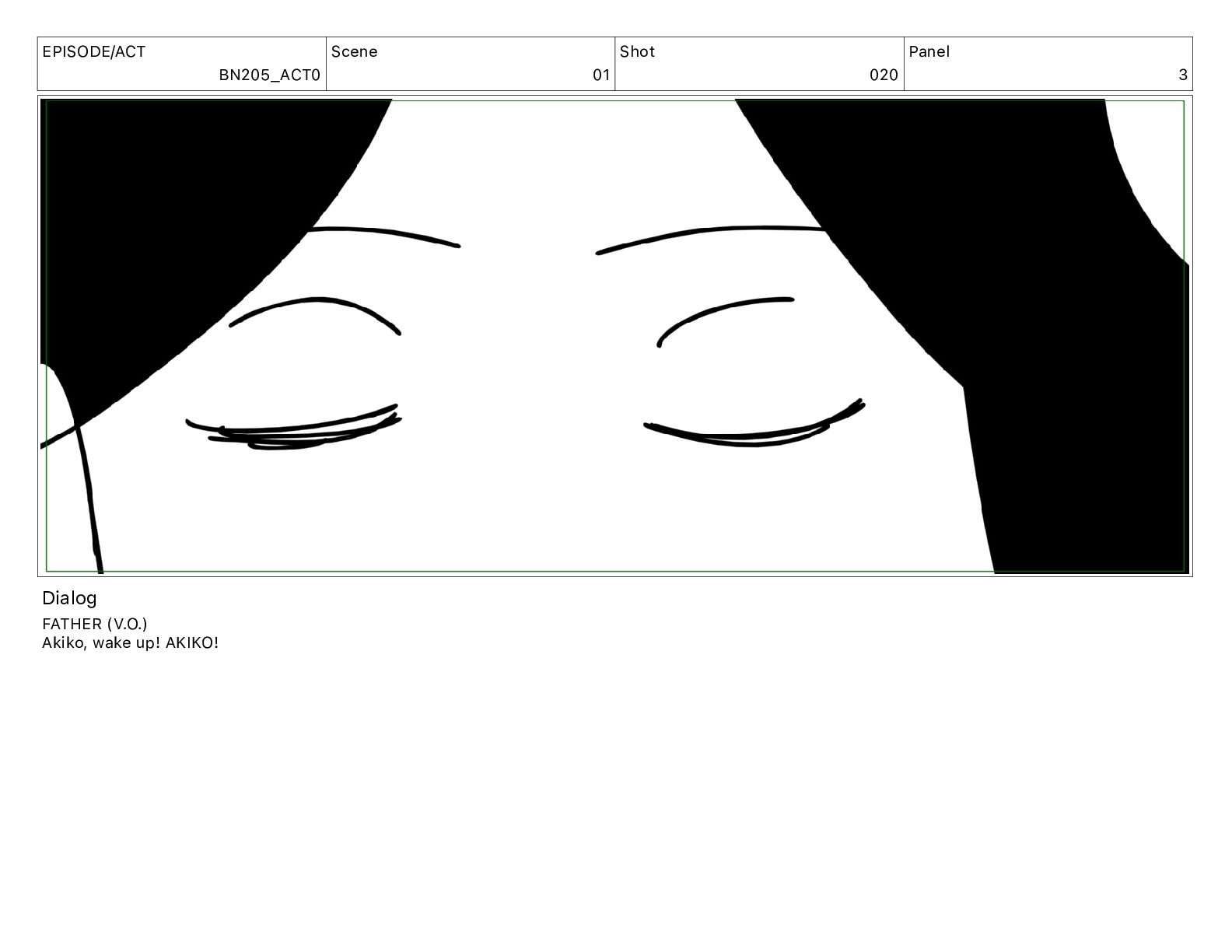Image resolution: width=1232 pixels, height=952 pixels.
Task: Click the Panel header label
Action: pos(929,52)
